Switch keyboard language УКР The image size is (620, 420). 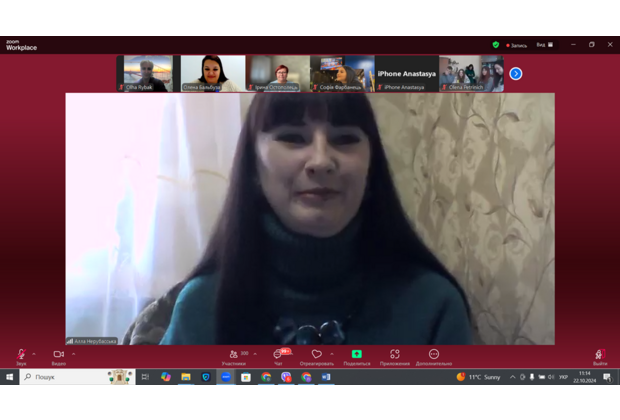(x=563, y=377)
